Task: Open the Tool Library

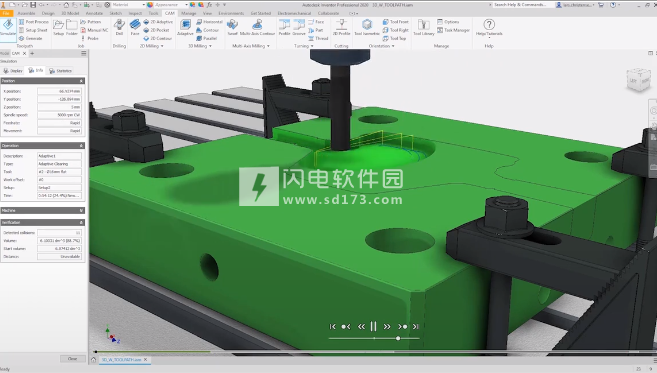Action: pos(424,28)
